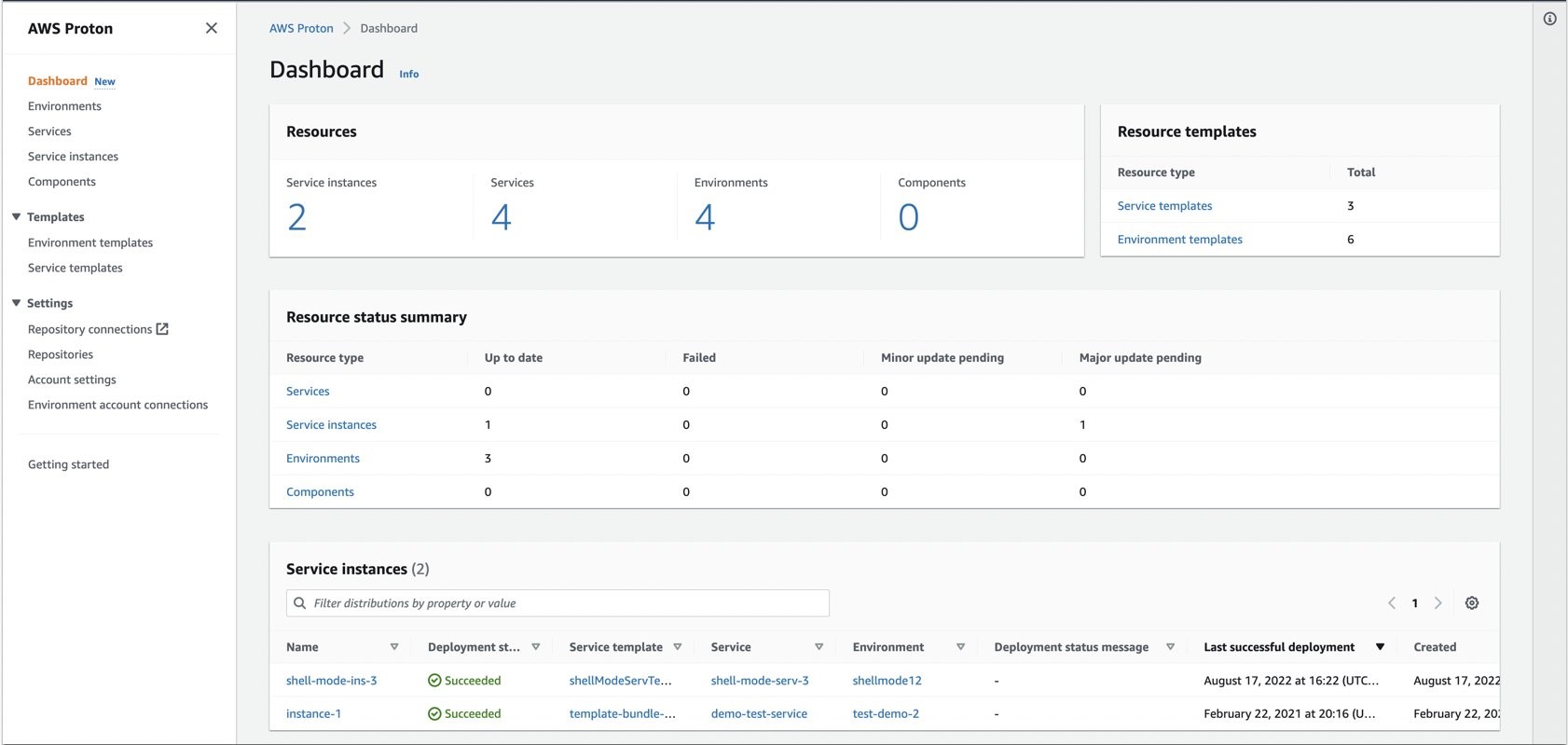Viewport: 1568px width, 745px height.
Task: Click the Succeeded status icon for shell-mode-ins-3
Action: click(x=434, y=681)
